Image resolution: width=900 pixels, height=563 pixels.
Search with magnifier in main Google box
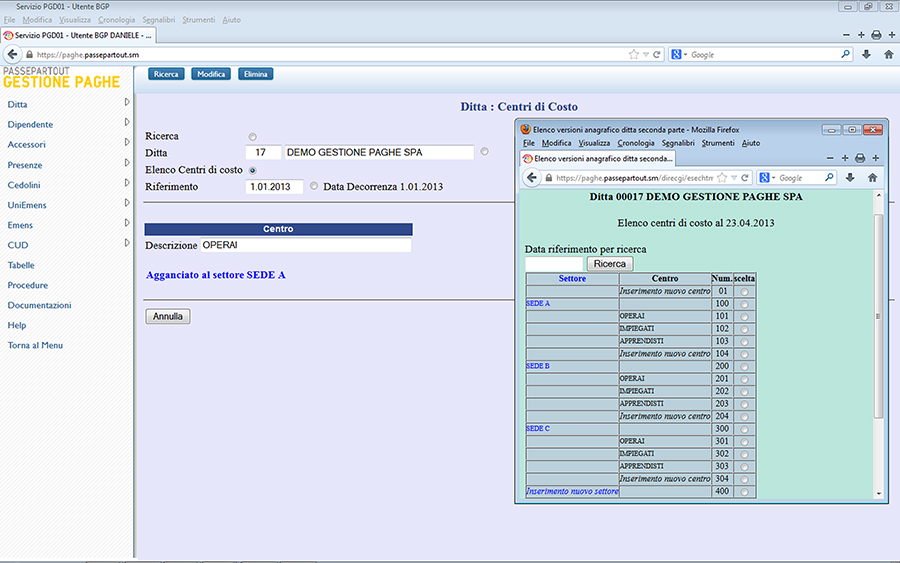pos(845,54)
